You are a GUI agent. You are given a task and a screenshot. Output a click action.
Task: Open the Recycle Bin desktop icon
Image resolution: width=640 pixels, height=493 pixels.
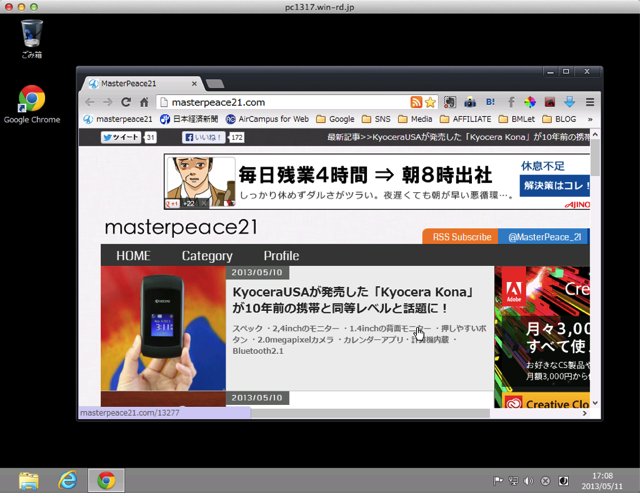click(x=32, y=39)
